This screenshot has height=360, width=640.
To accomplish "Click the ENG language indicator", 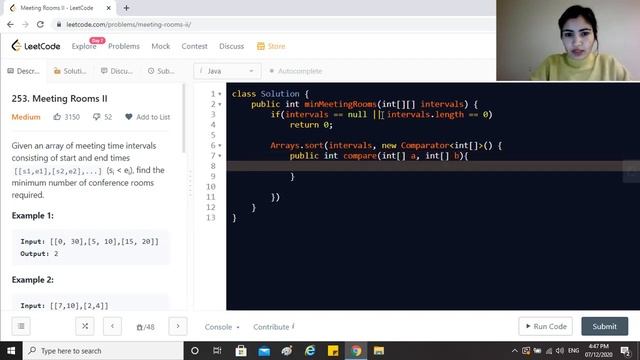I will 573,351.
